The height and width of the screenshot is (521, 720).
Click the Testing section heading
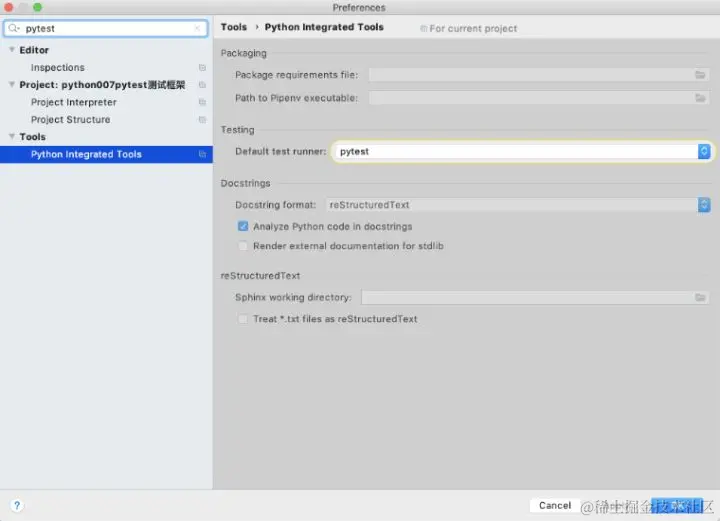pos(237,130)
